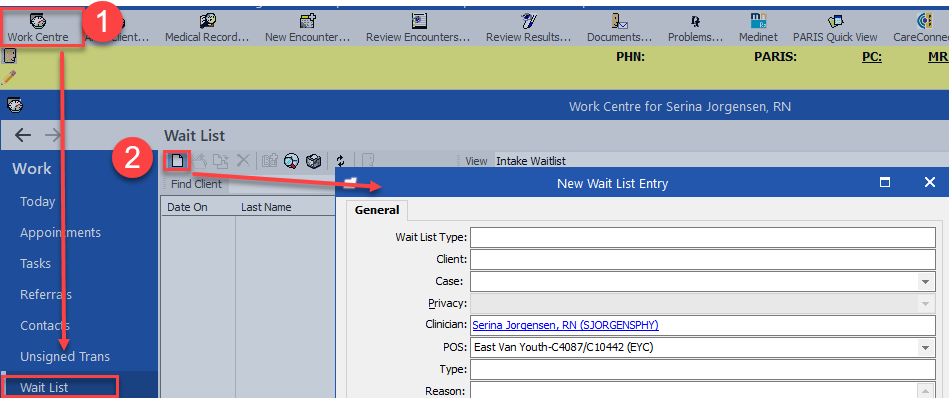Expand the Privacy dropdown
The height and width of the screenshot is (398, 949).
[925, 304]
